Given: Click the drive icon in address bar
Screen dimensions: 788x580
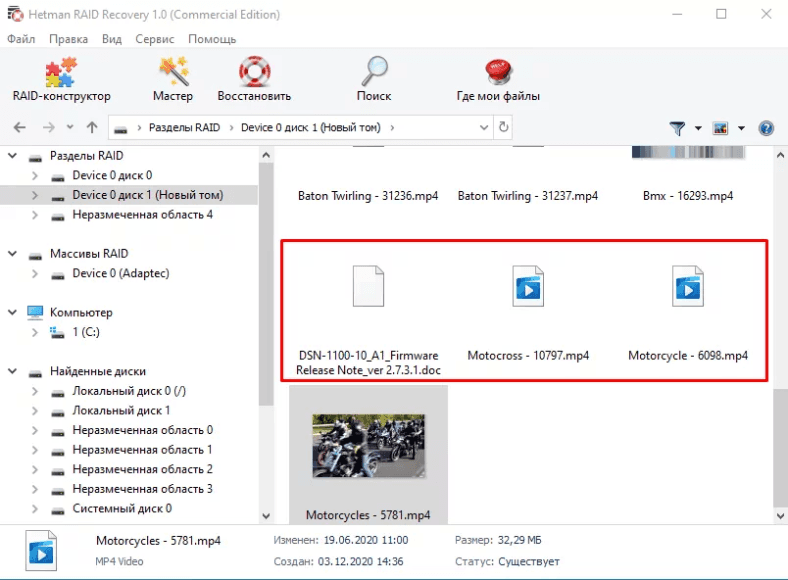Looking at the screenshot, I should pyautogui.click(x=121, y=129).
